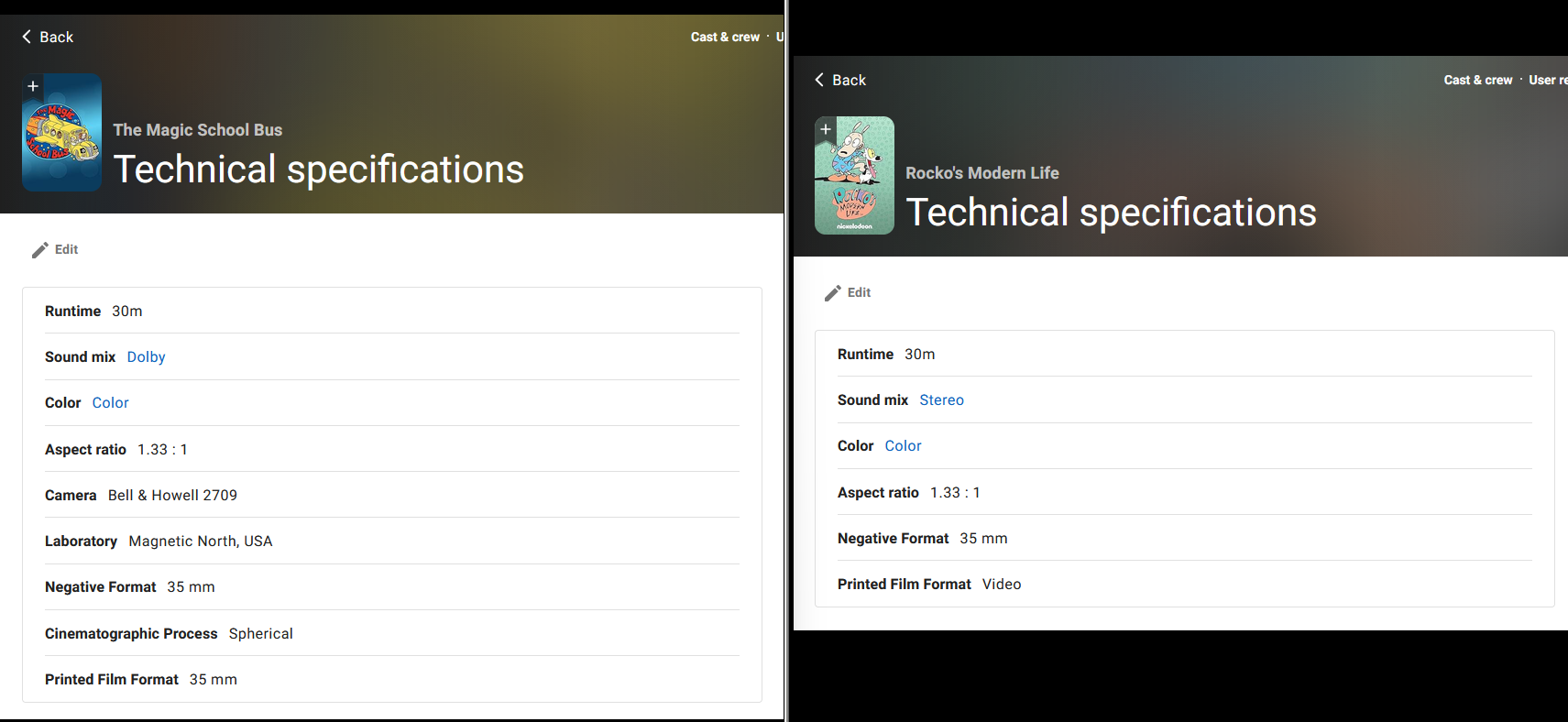
Task: Select Magic School Bus Aspect ratio '1.33 : 1' value
Action: coord(162,450)
